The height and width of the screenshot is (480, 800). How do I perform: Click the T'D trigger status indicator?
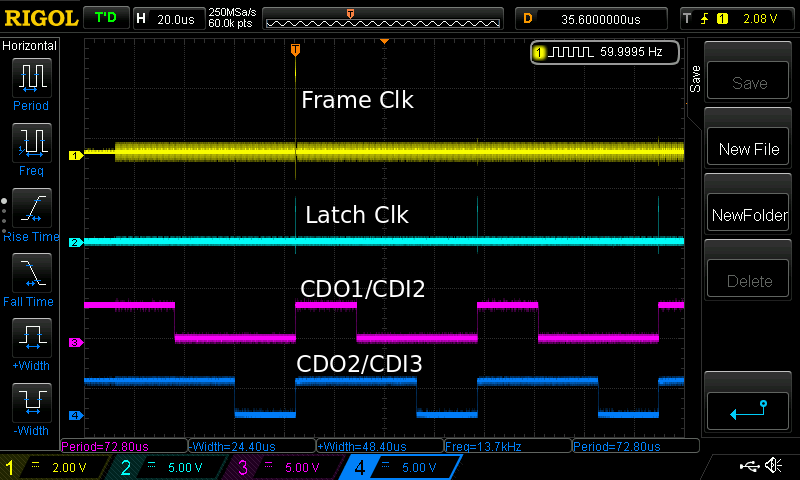click(106, 18)
